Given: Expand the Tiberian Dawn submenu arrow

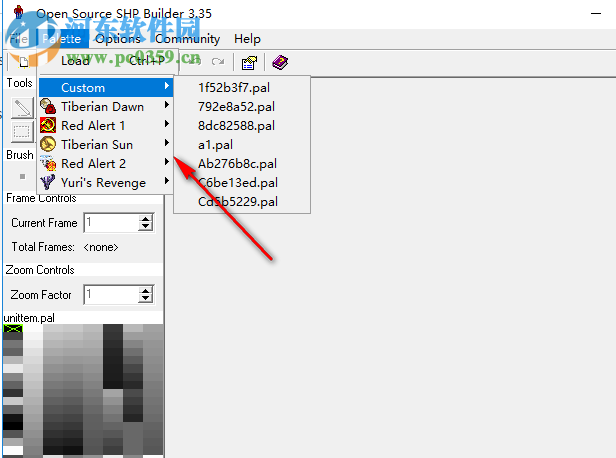Looking at the screenshot, I should tap(167, 104).
